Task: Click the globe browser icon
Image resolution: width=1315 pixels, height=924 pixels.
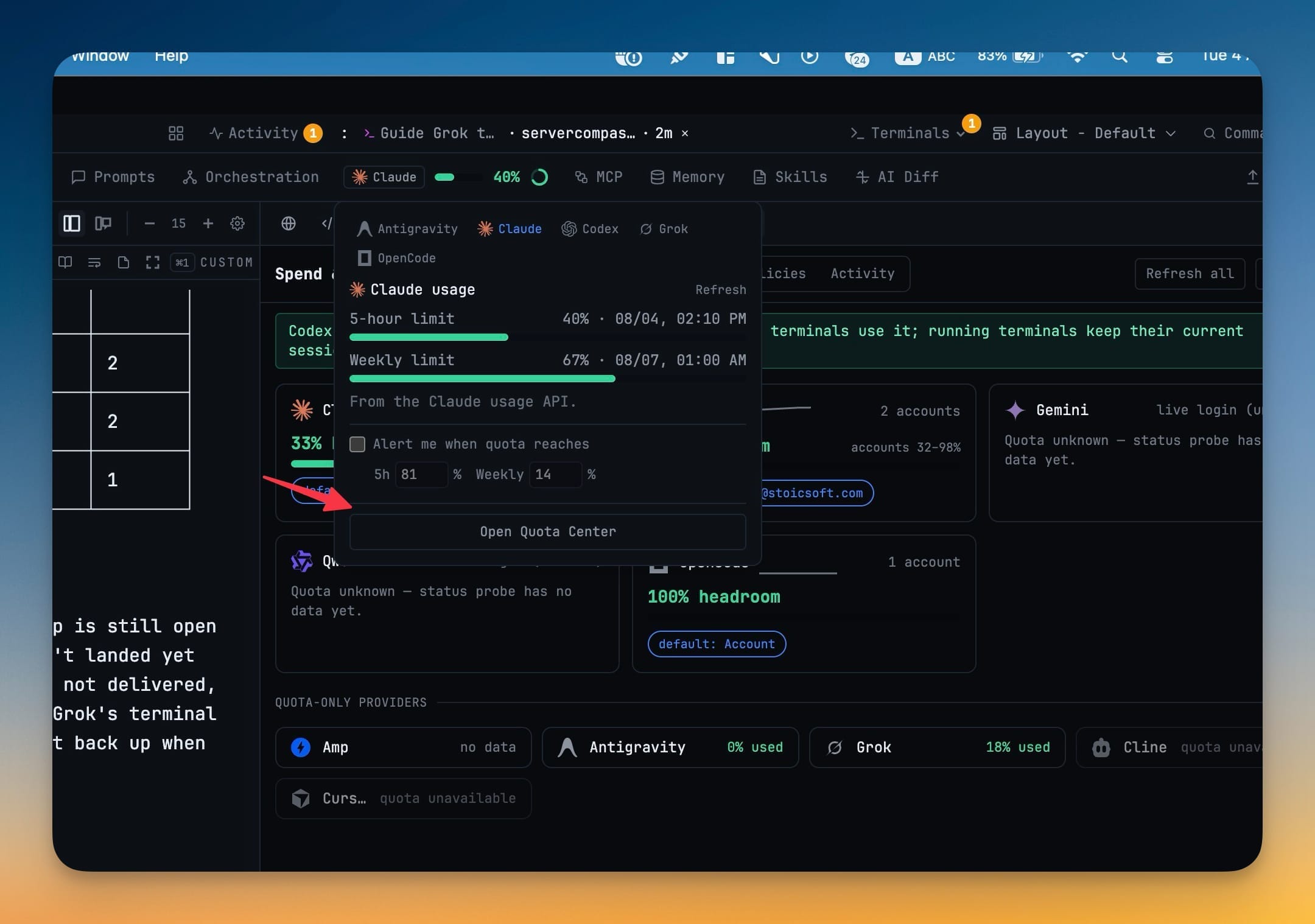Action: [289, 223]
